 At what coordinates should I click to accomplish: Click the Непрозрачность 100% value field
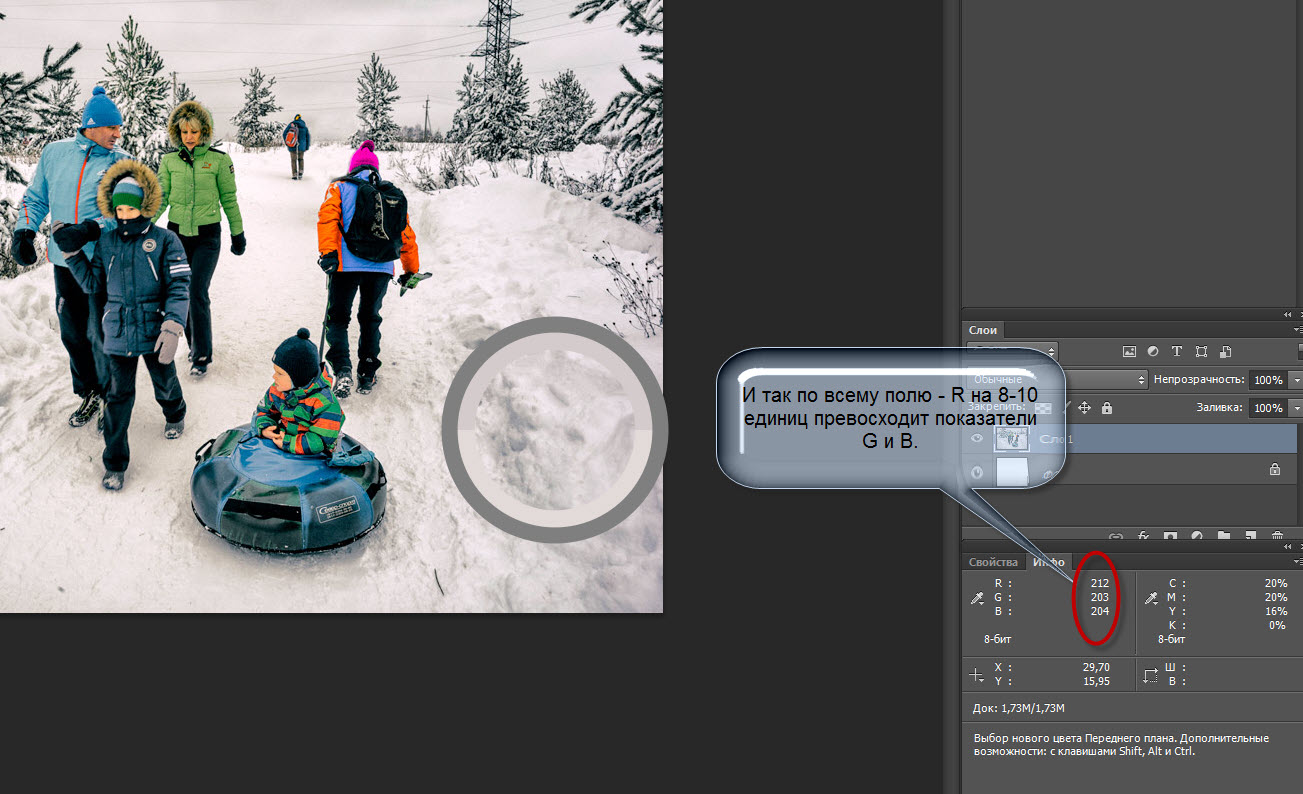pyautogui.click(x=1270, y=380)
